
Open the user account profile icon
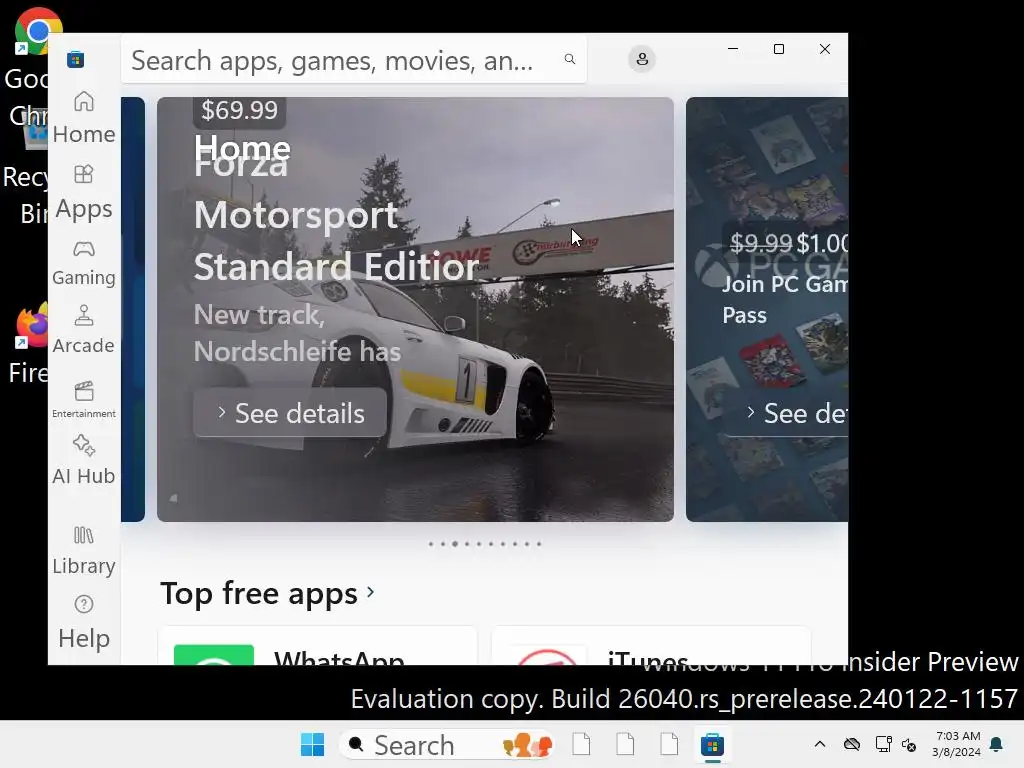[x=642, y=59]
